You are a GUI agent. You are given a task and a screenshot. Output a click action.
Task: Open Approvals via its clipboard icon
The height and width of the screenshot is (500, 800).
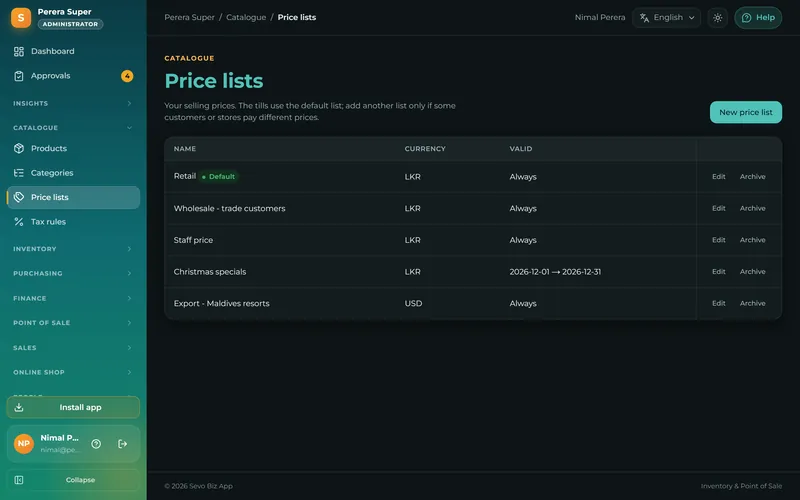tap(19, 76)
